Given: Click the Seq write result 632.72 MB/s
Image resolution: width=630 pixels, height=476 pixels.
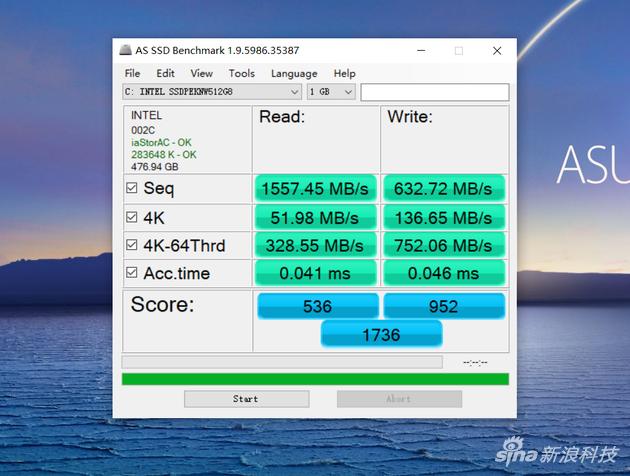Looking at the screenshot, I should coord(444,188).
